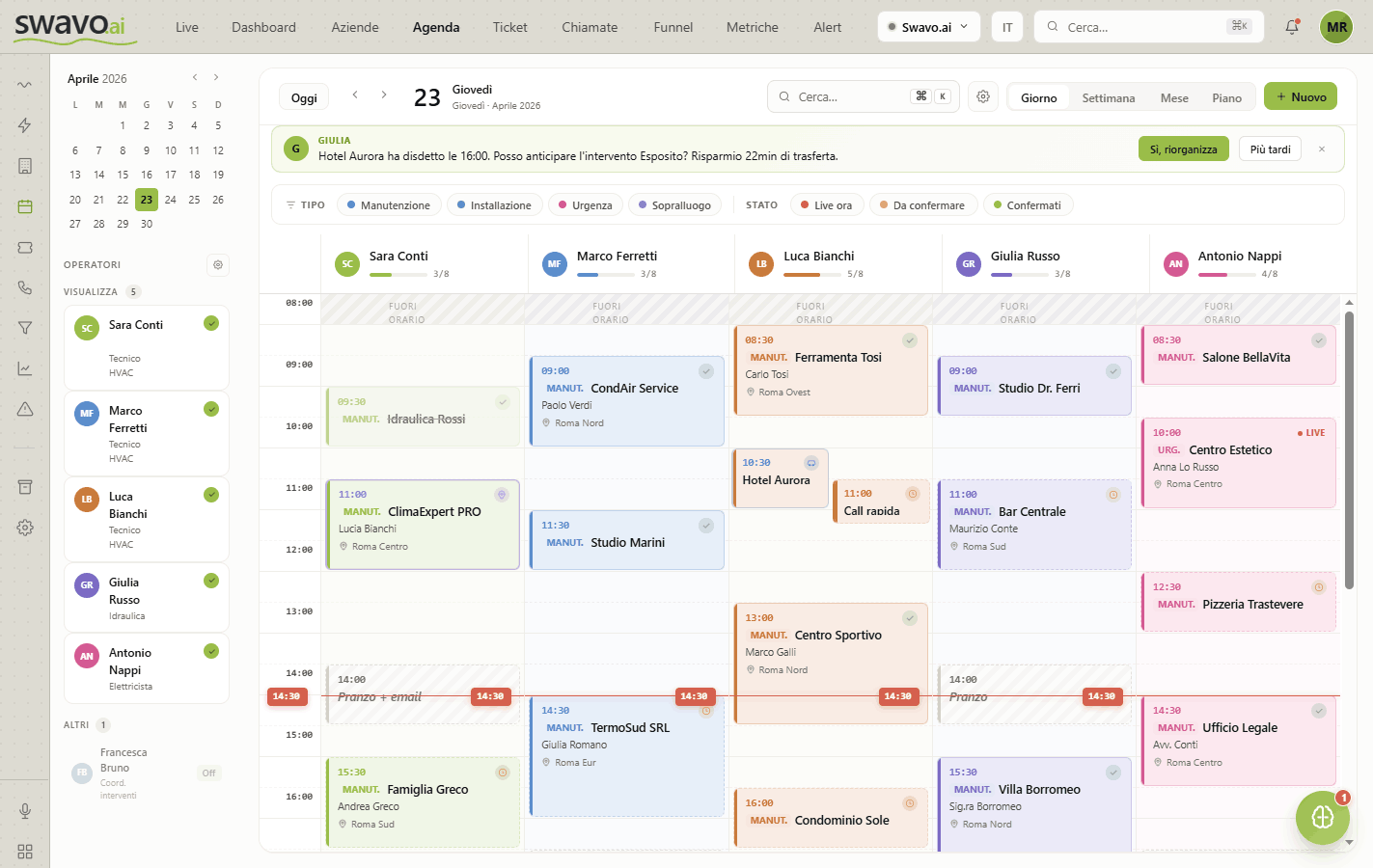The image size is (1373, 868).
Task: Click Luca Bianchi workload progress bar
Action: 811,275
